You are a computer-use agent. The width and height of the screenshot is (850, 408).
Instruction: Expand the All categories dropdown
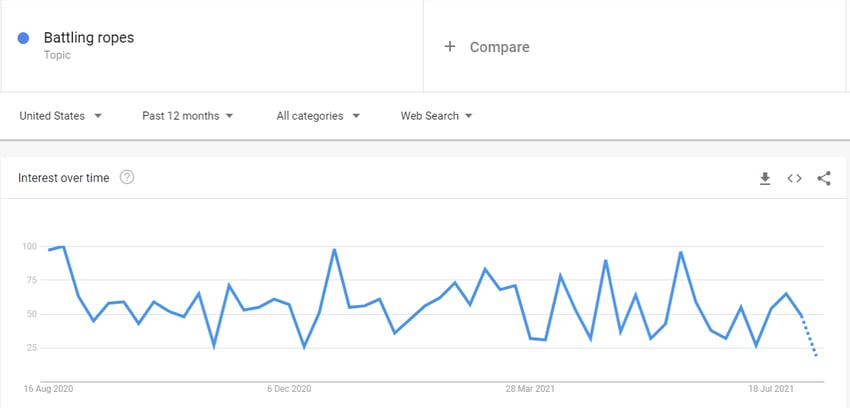[318, 116]
